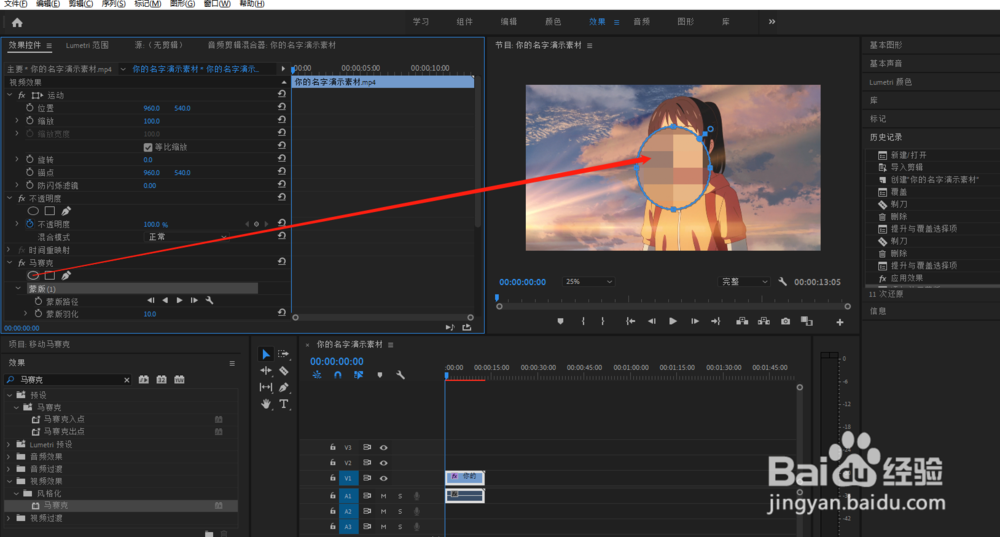The width and height of the screenshot is (1000, 537).
Task: Step forward one frame in program monitor
Action: (695, 321)
